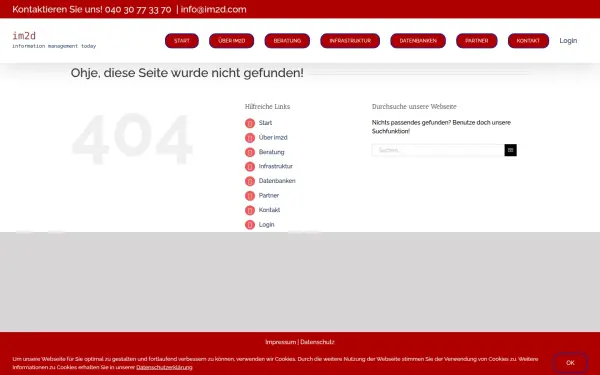Click the bullet icon beside Kontakt link
This screenshot has width=600, height=375.
250,210
